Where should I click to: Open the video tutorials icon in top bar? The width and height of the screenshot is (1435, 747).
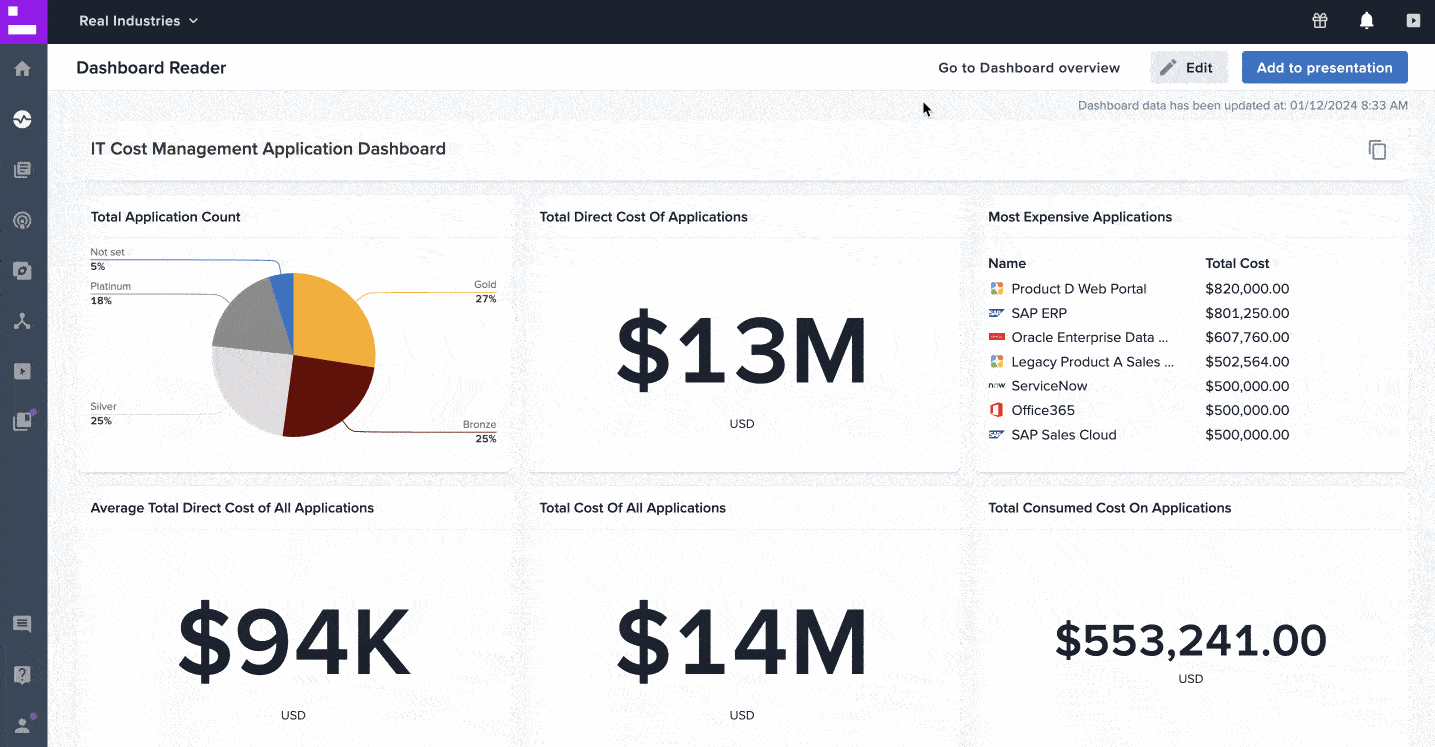coord(1413,20)
